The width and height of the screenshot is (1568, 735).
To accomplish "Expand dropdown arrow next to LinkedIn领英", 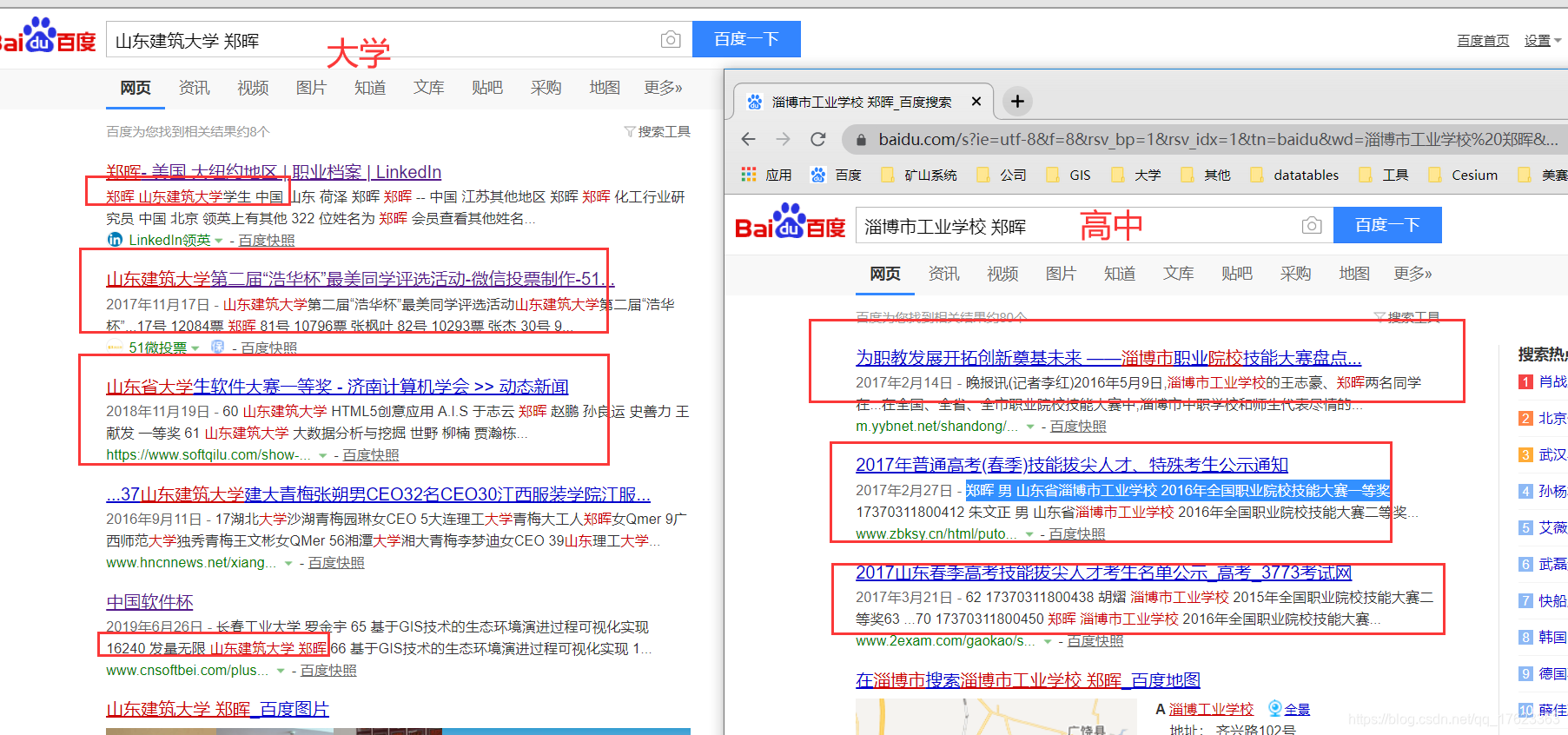I will coord(219,241).
